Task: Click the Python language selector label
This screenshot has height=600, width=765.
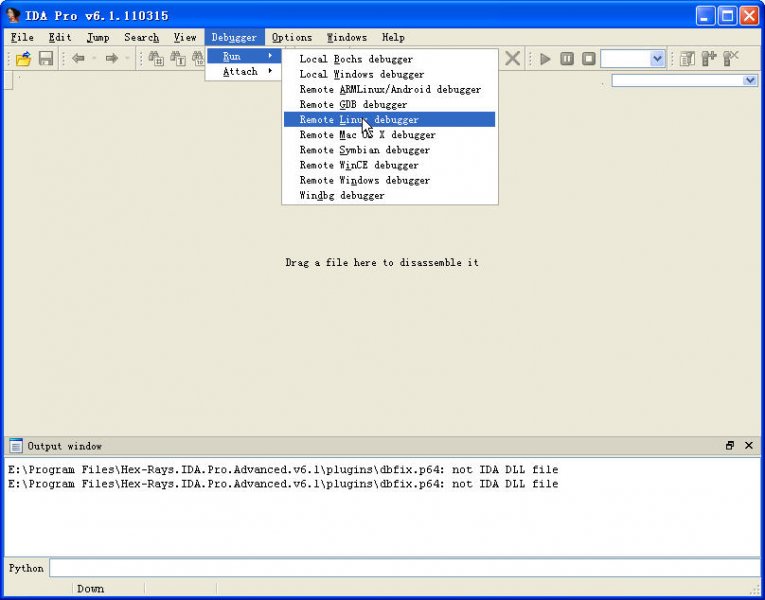Action: (26, 568)
